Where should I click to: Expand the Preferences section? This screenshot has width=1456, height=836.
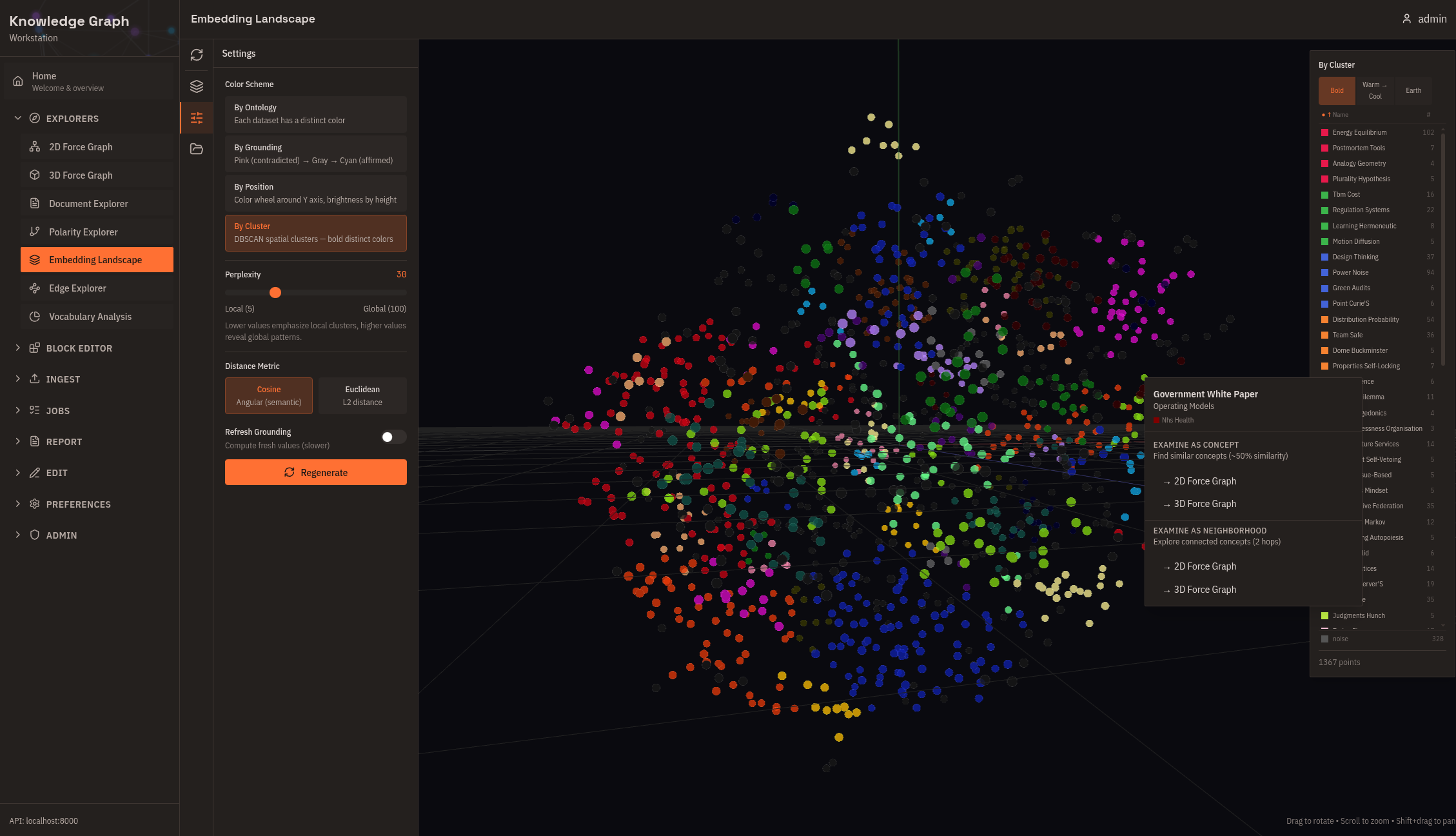tap(78, 504)
